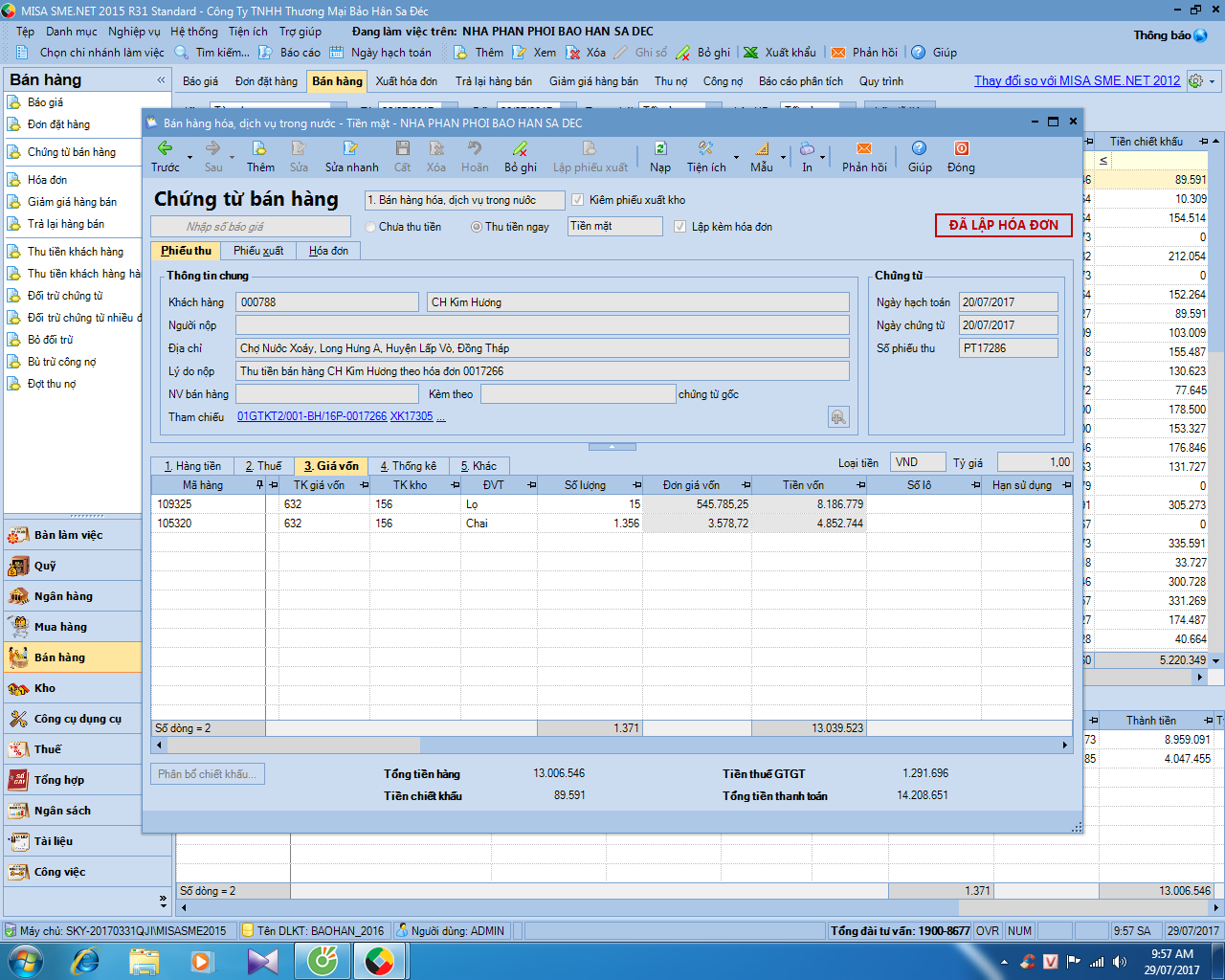Toggle the pin on the Số lượng column
Image resolution: width=1225 pixels, height=980 pixels.
(x=636, y=485)
